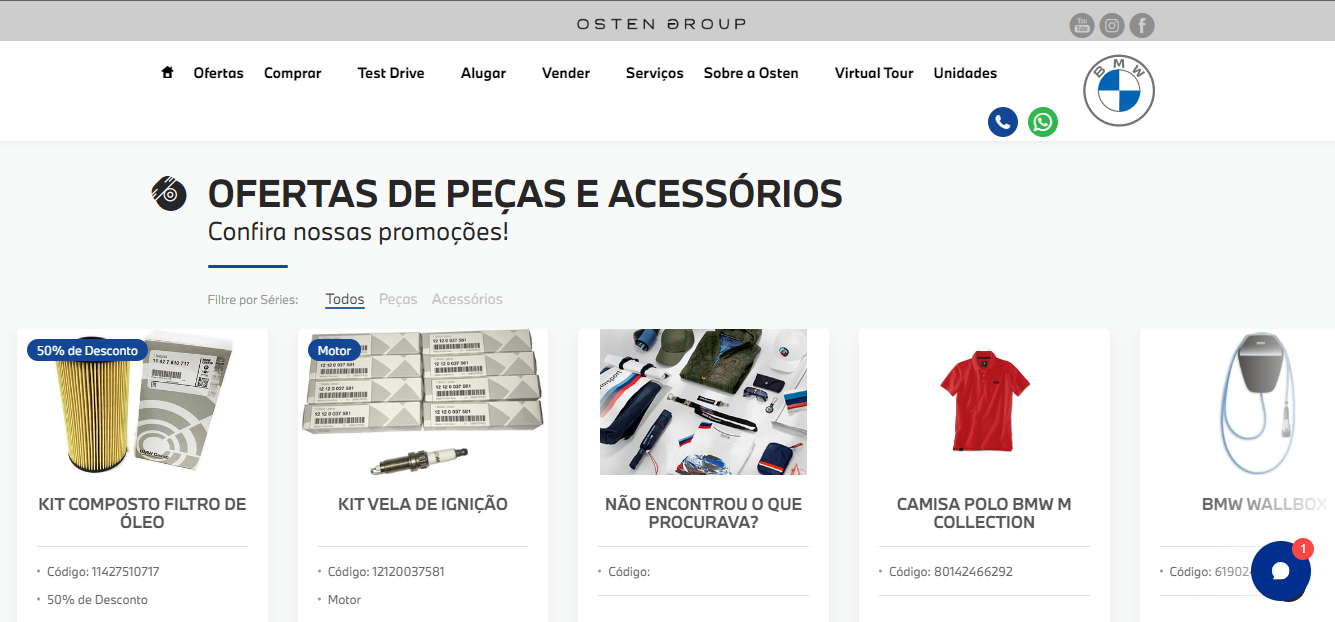Open the chat bubble widget
Image resolution: width=1335 pixels, height=622 pixels.
coord(1281,571)
